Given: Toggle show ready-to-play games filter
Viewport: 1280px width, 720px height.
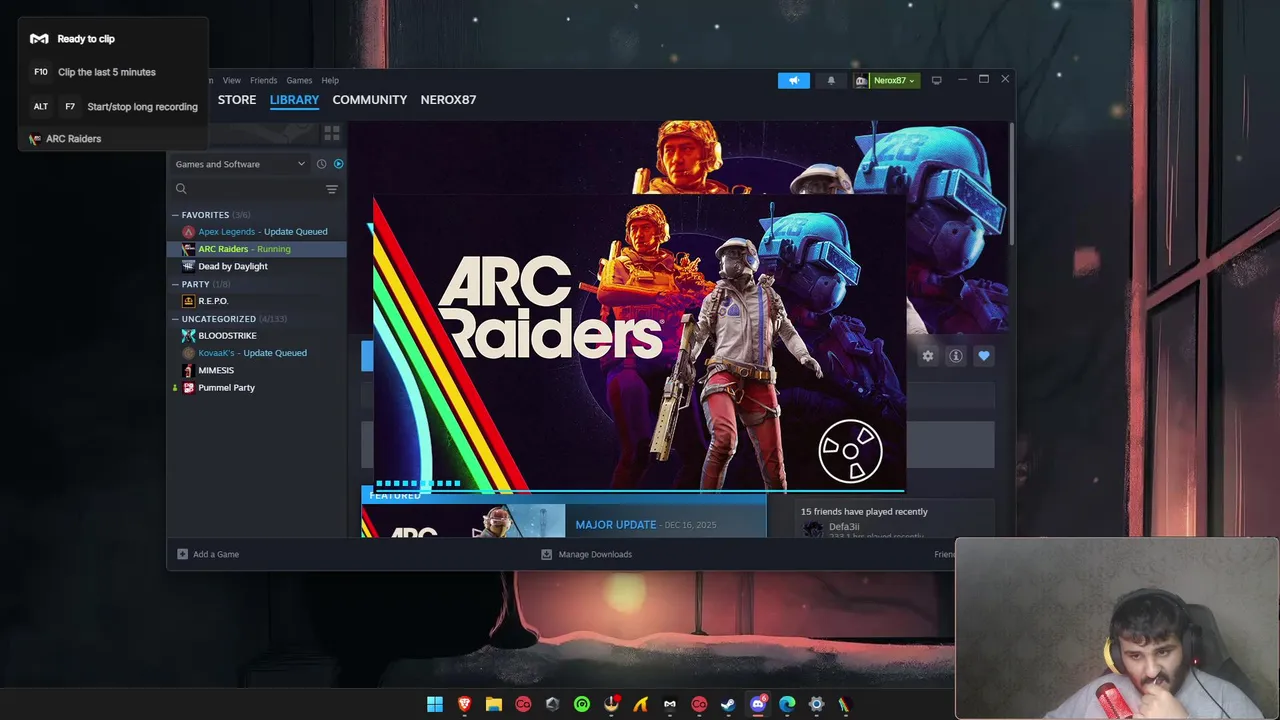Looking at the screenshot, I should pos(338,164).
